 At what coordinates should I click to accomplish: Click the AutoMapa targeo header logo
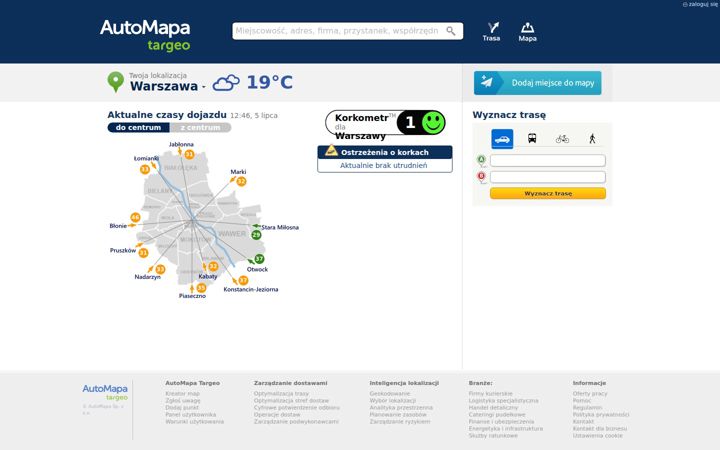click(145, 35)
